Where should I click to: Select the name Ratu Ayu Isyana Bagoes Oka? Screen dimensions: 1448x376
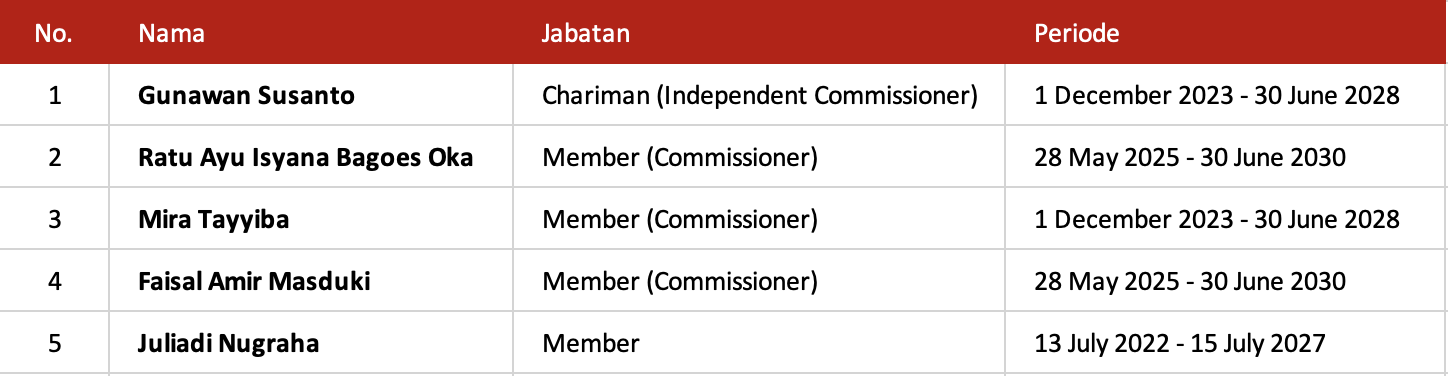pyautogui.click(x=305, y=158)
